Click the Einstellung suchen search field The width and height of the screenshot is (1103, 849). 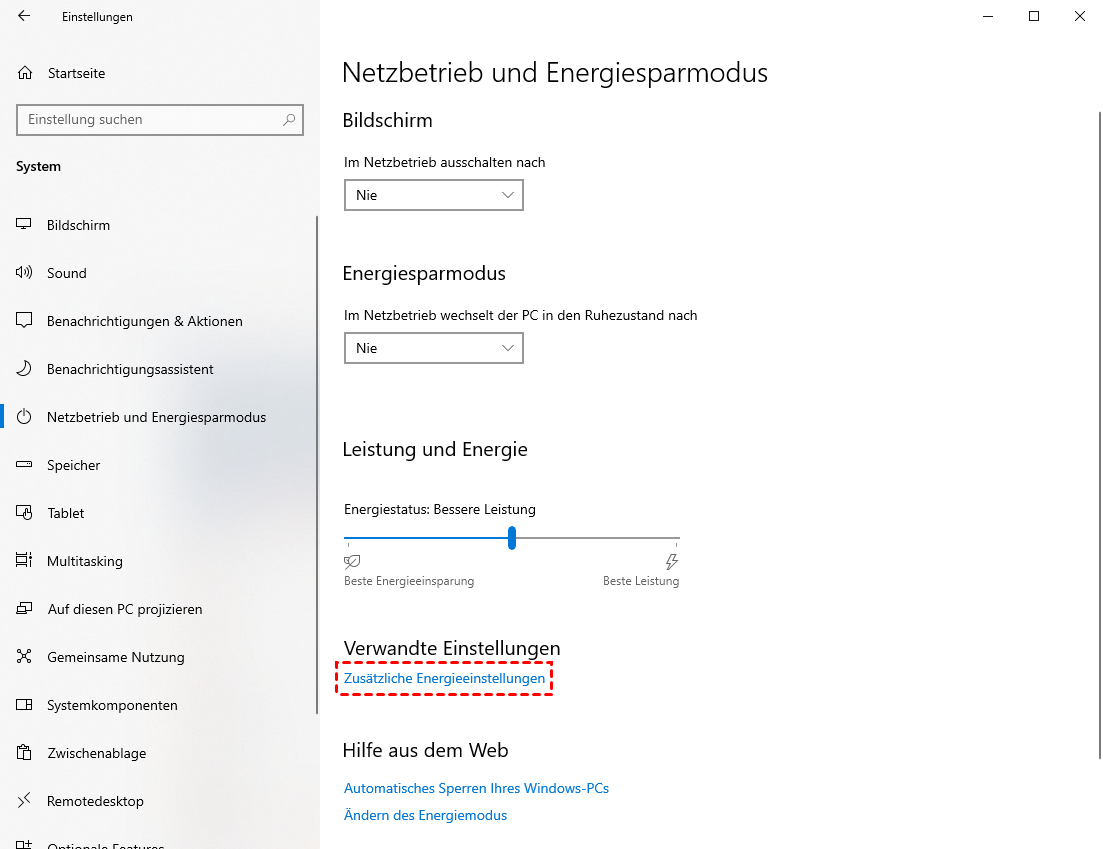(150, 120)
